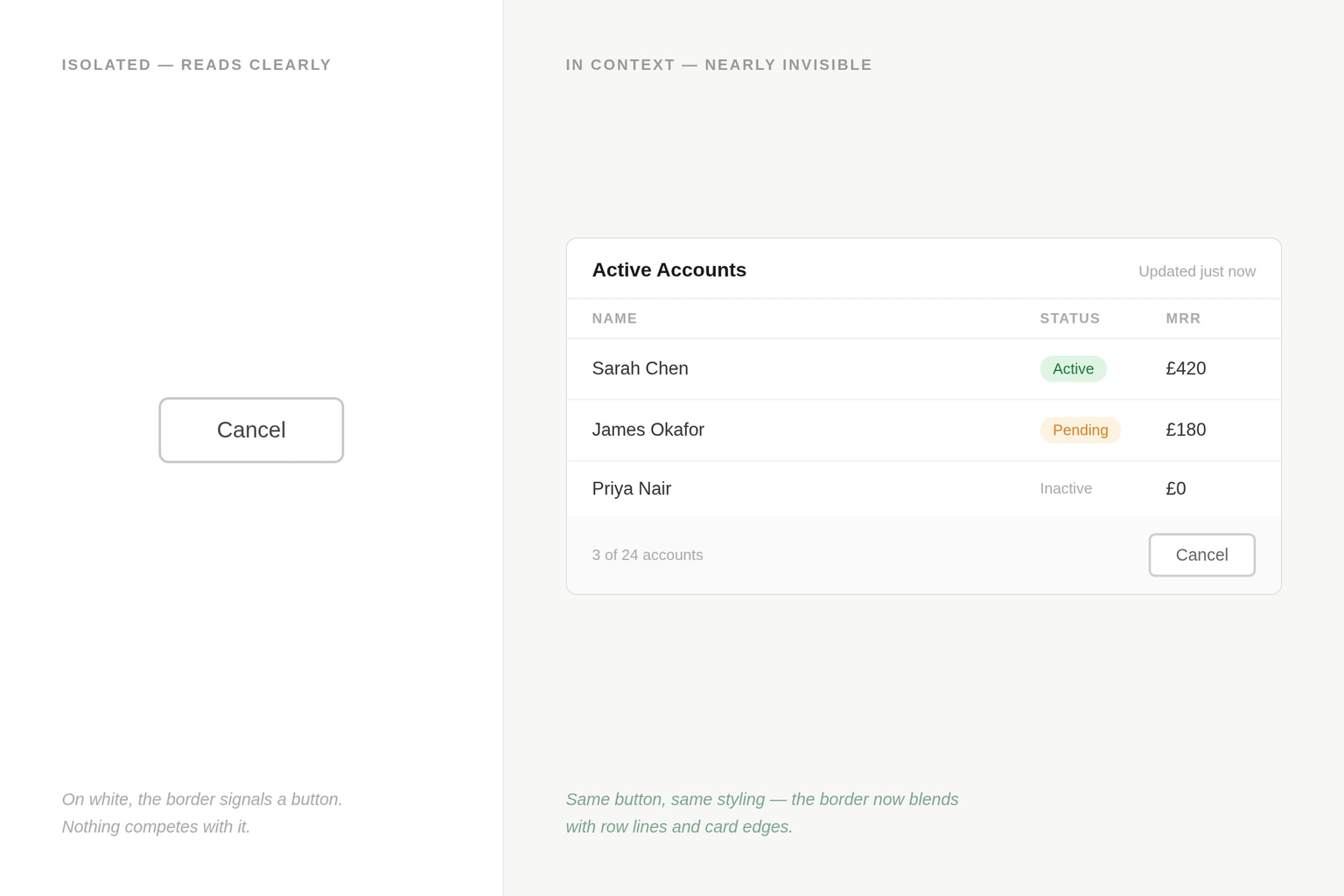Click the NAME column header

[x=614, y=318]
